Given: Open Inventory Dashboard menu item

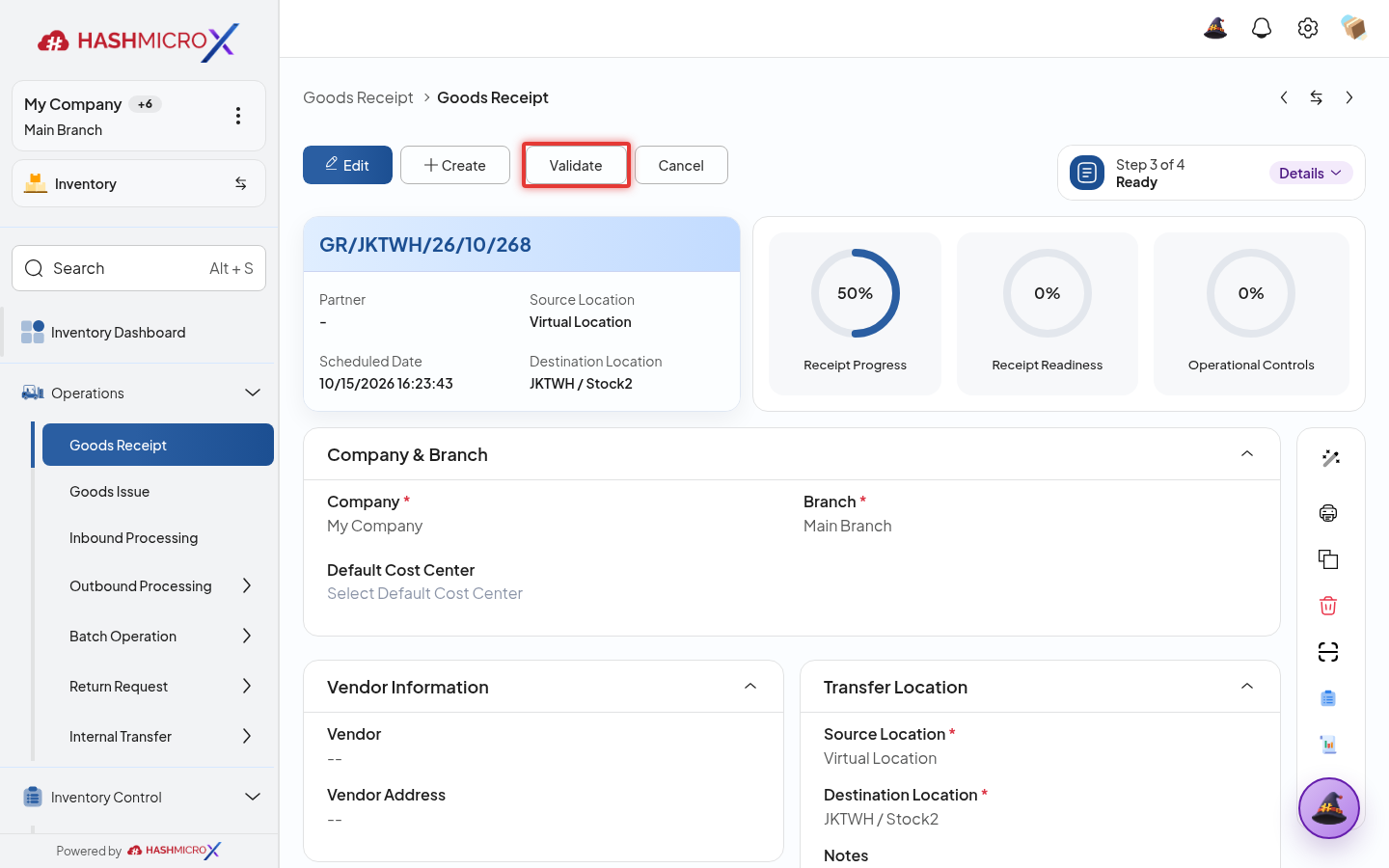Looking at the screenshot, I should point(139,333).
